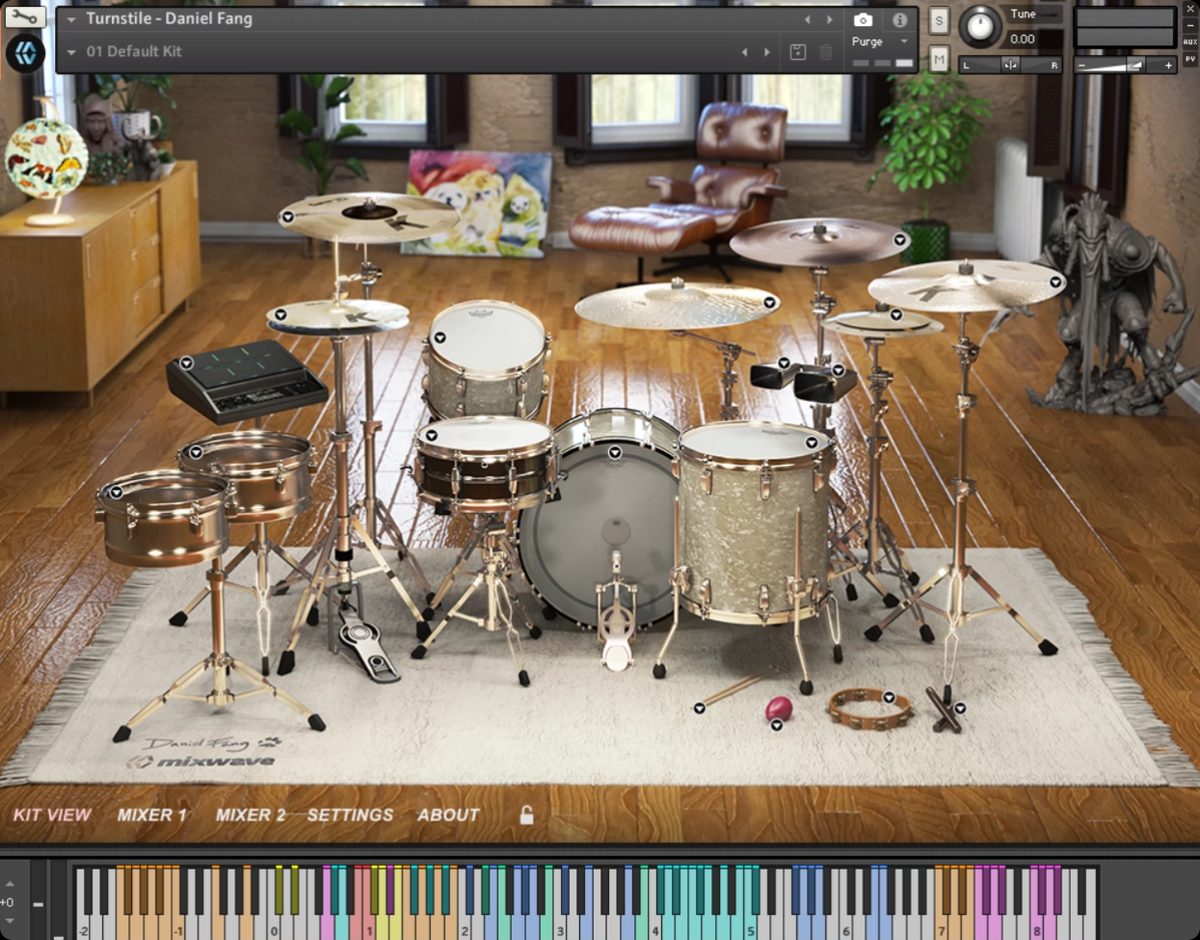
Task: Open the front left timbale marker
Action: (116, 491)
